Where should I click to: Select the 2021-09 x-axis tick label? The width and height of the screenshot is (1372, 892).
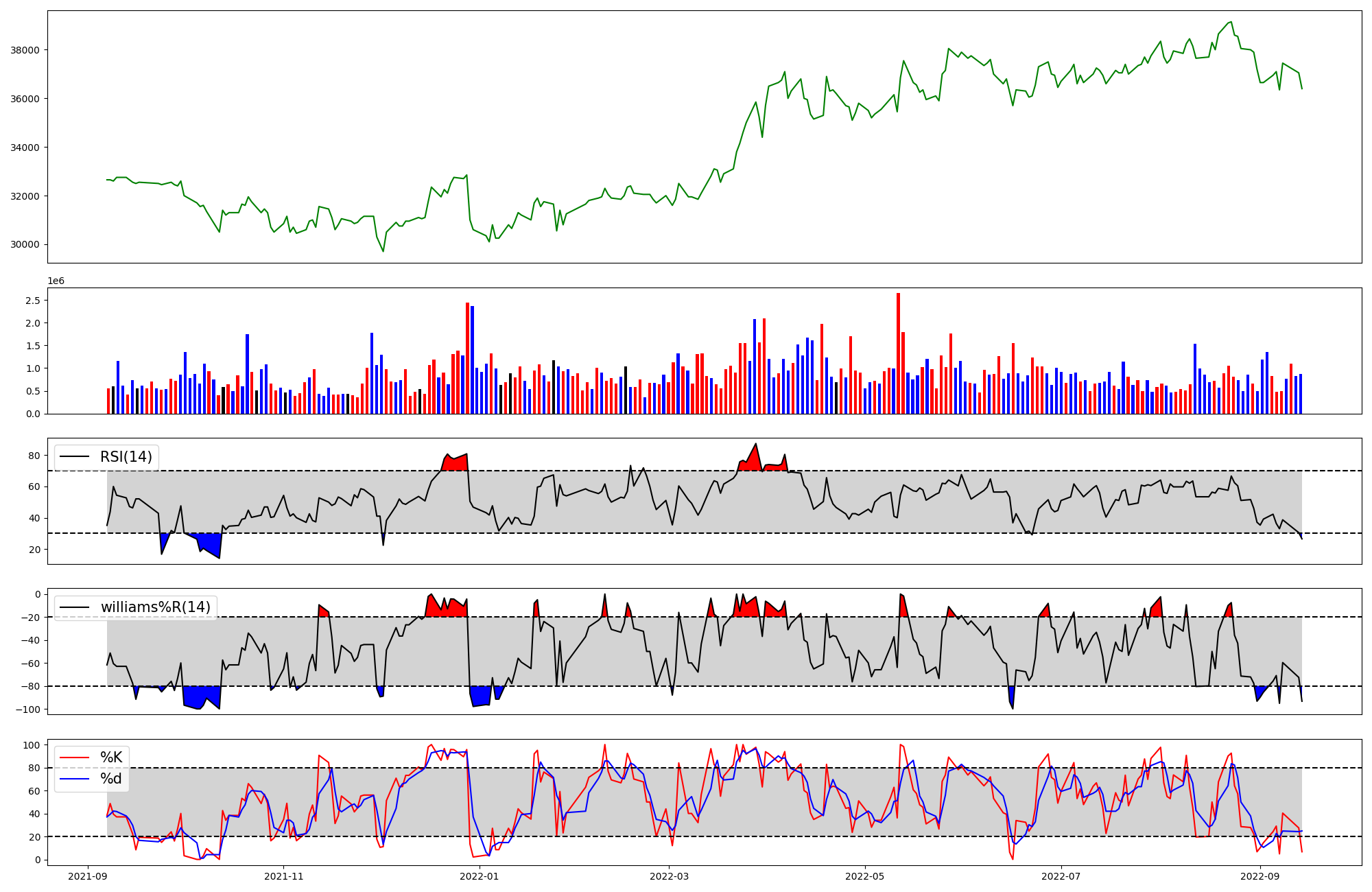[87, 876]
